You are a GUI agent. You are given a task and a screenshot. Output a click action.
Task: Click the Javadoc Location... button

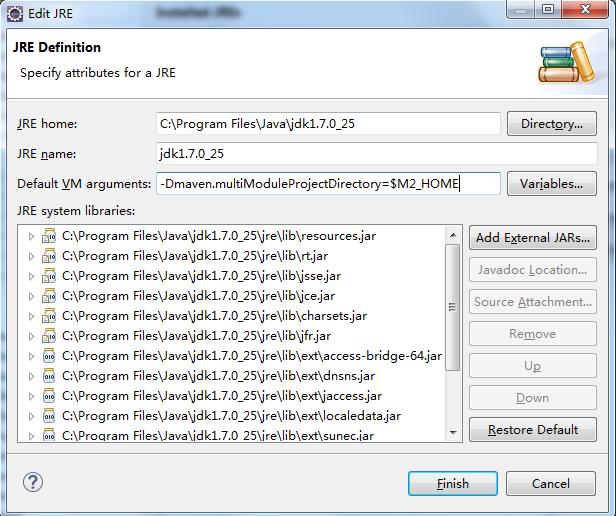coord(533,270)
